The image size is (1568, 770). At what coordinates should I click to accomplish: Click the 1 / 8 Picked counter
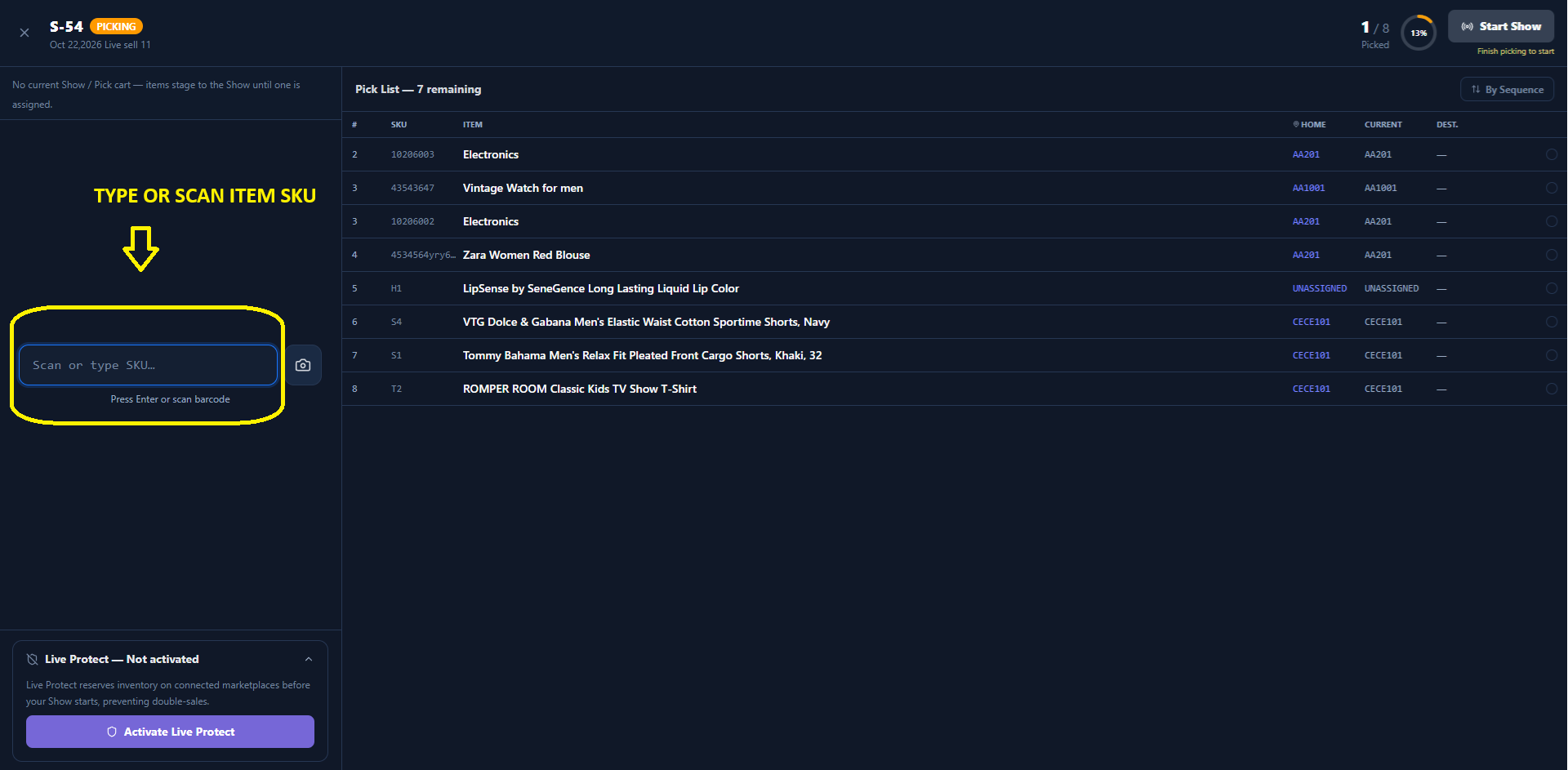pyautogui.click(x=1374, y=34)
